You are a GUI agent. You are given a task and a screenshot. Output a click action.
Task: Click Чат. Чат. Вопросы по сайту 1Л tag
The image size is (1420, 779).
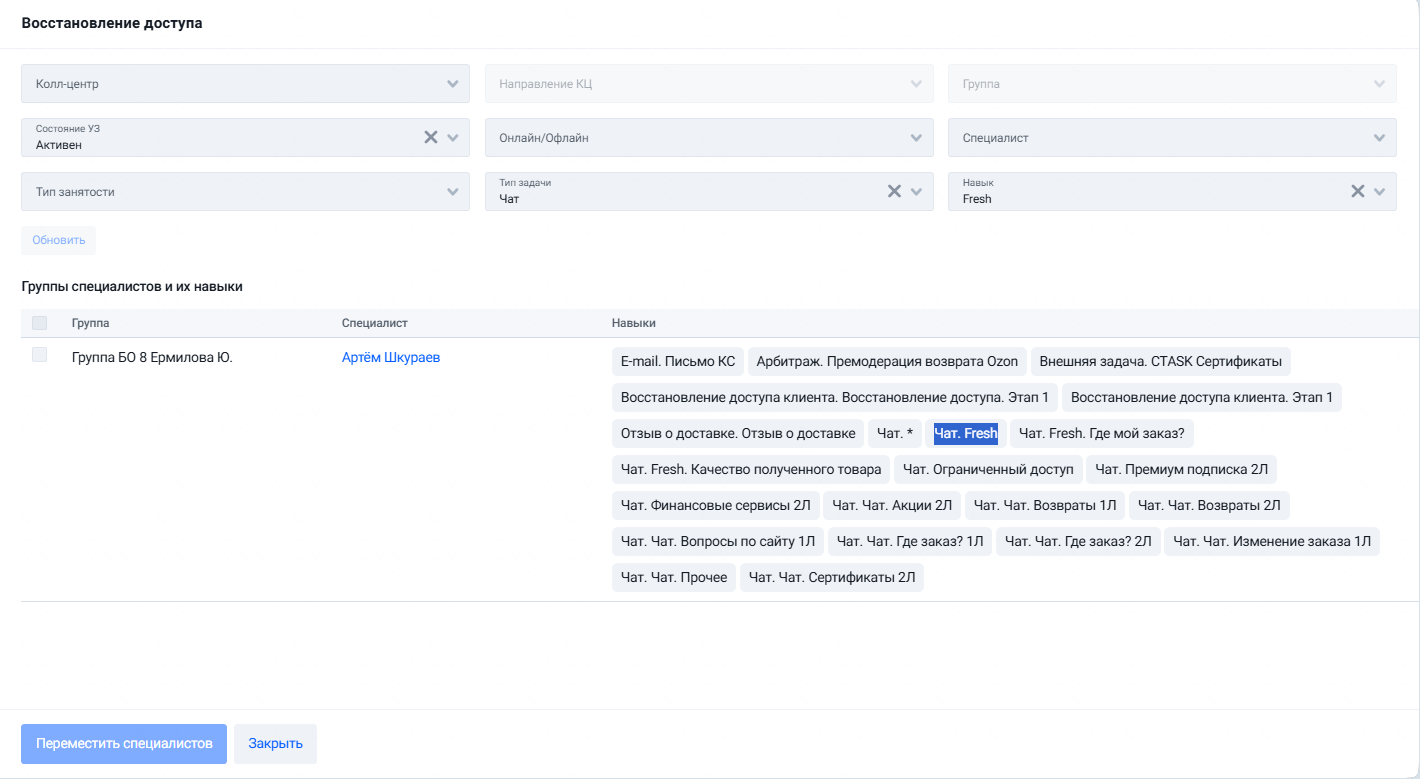click(x=718, y=541)
